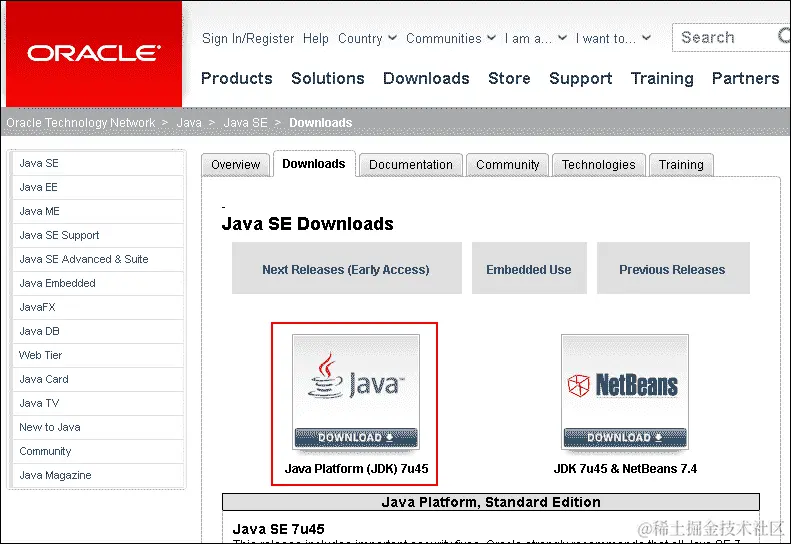
Task: Switch to the Technologies tab
Action: click(x=599, y=165)
